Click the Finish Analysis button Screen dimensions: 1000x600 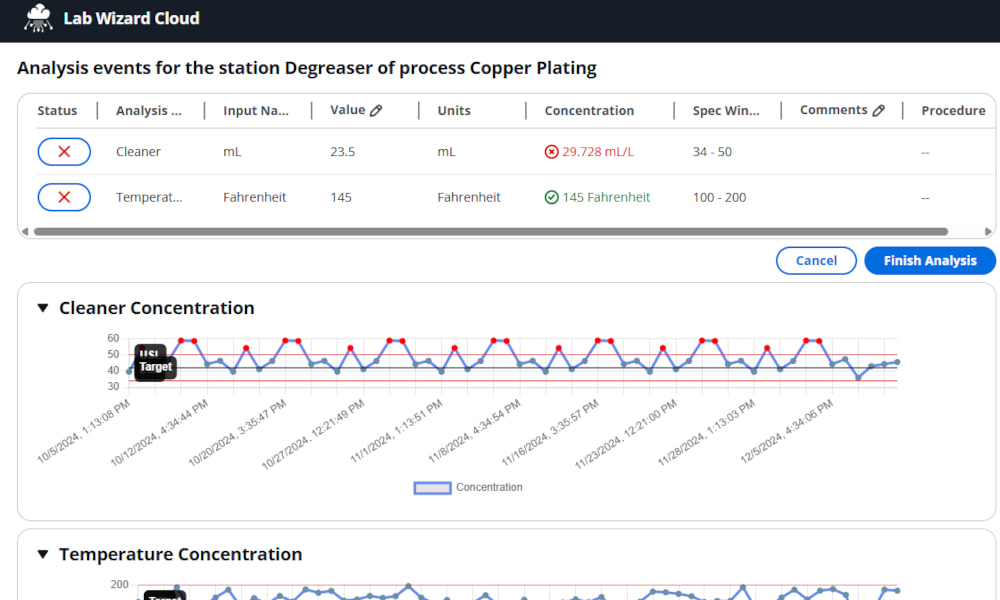coord(930,261)
